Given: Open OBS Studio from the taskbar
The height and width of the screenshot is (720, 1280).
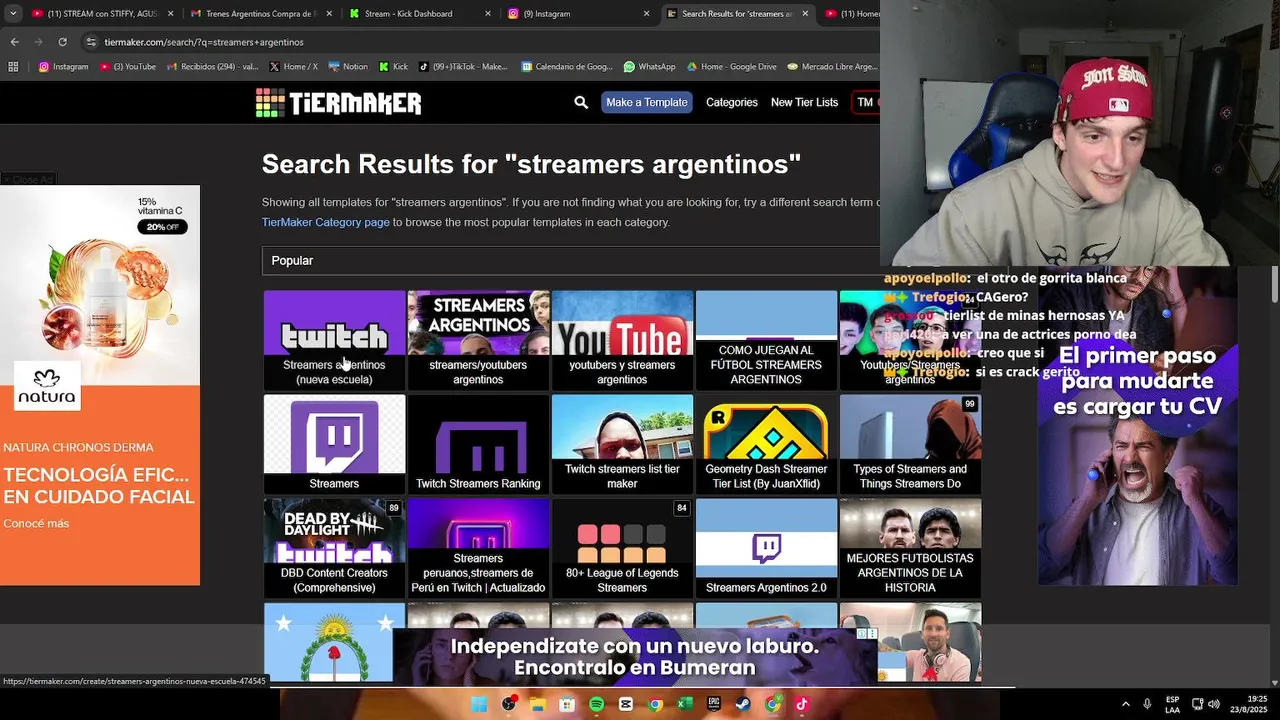Looking at the screenshot, I should 509,704.
